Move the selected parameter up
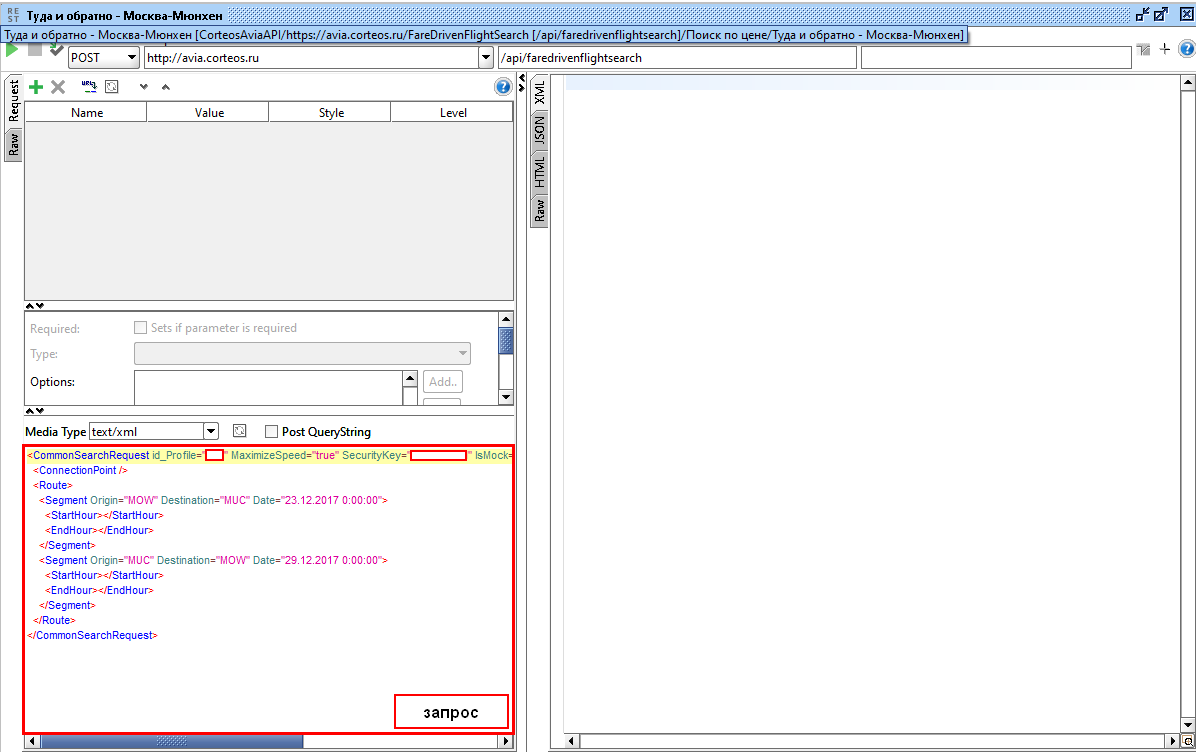The height and width of the screenshot is (752, 1196). tap(166, 87)
